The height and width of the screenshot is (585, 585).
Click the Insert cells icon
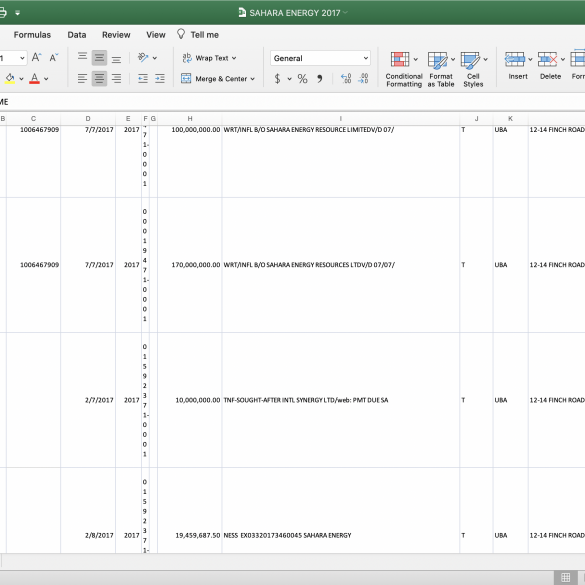tap(515, 59)
